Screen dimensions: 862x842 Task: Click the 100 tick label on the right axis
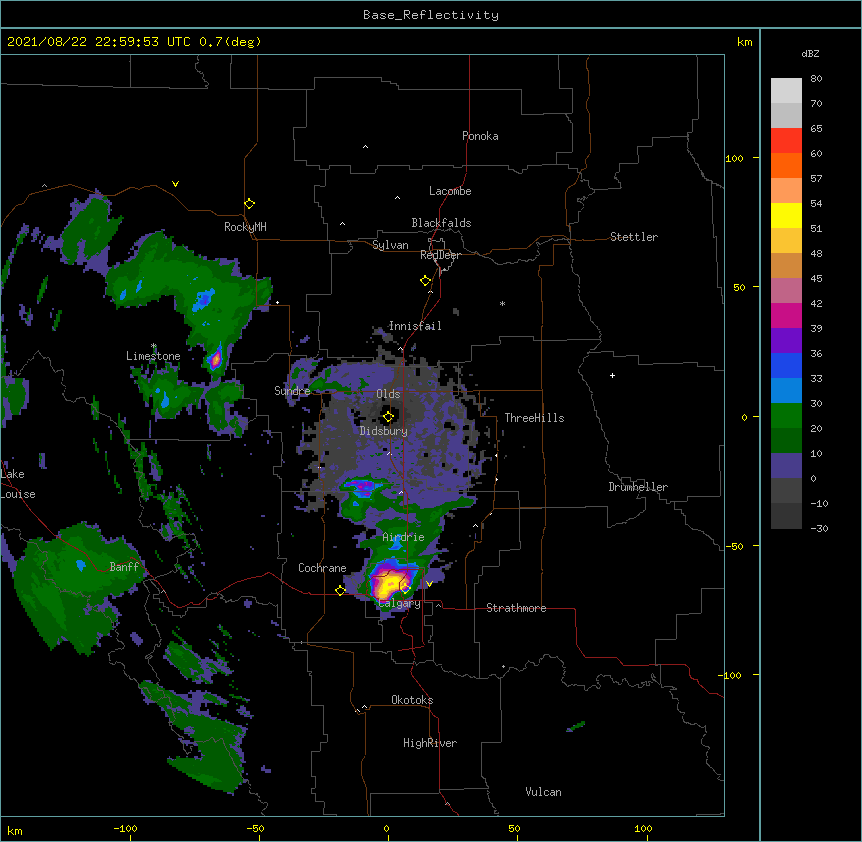734,158
